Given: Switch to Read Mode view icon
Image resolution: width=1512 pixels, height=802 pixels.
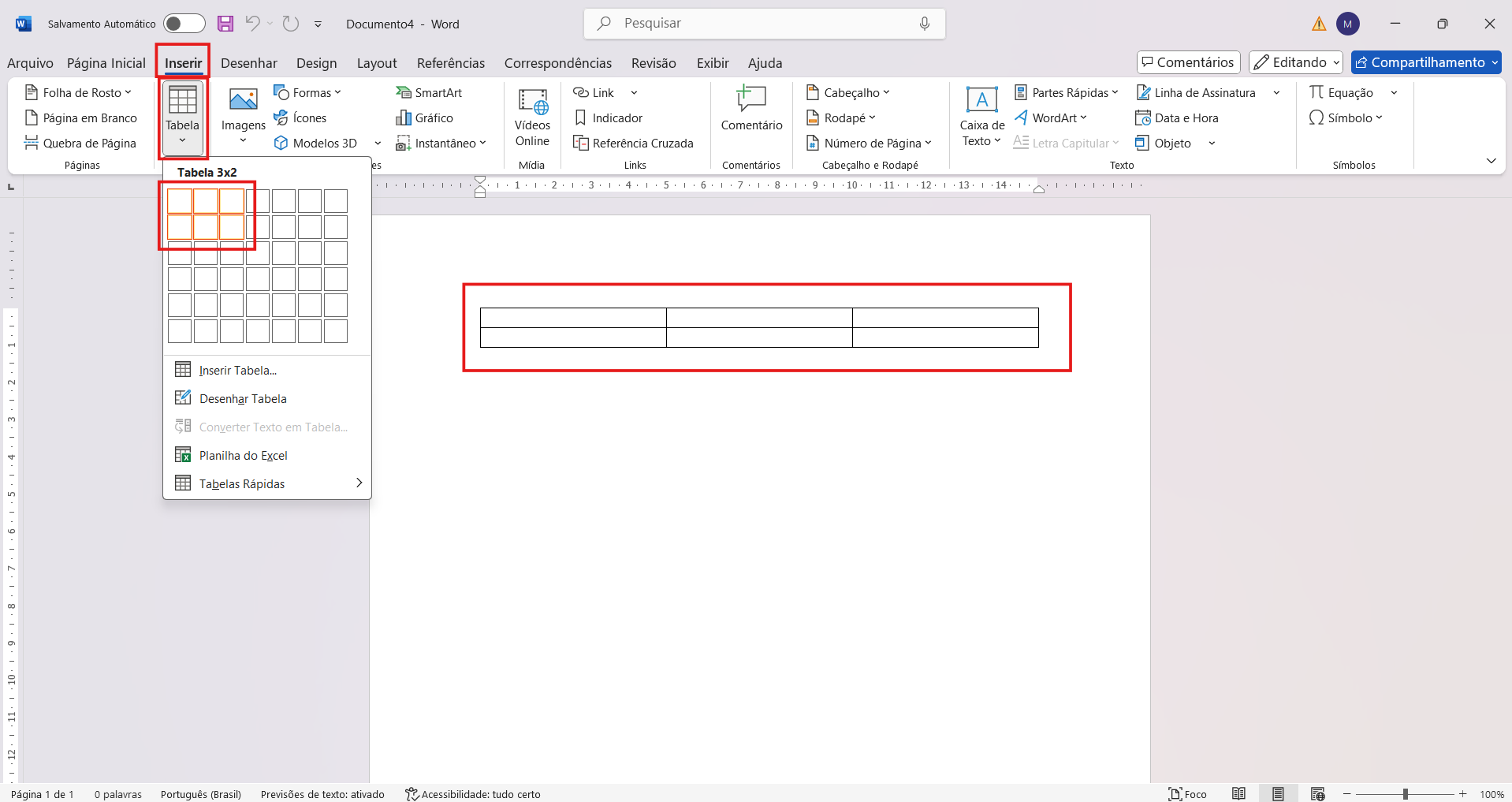Looking at the screenshot, I should [x=1239, y=794].
